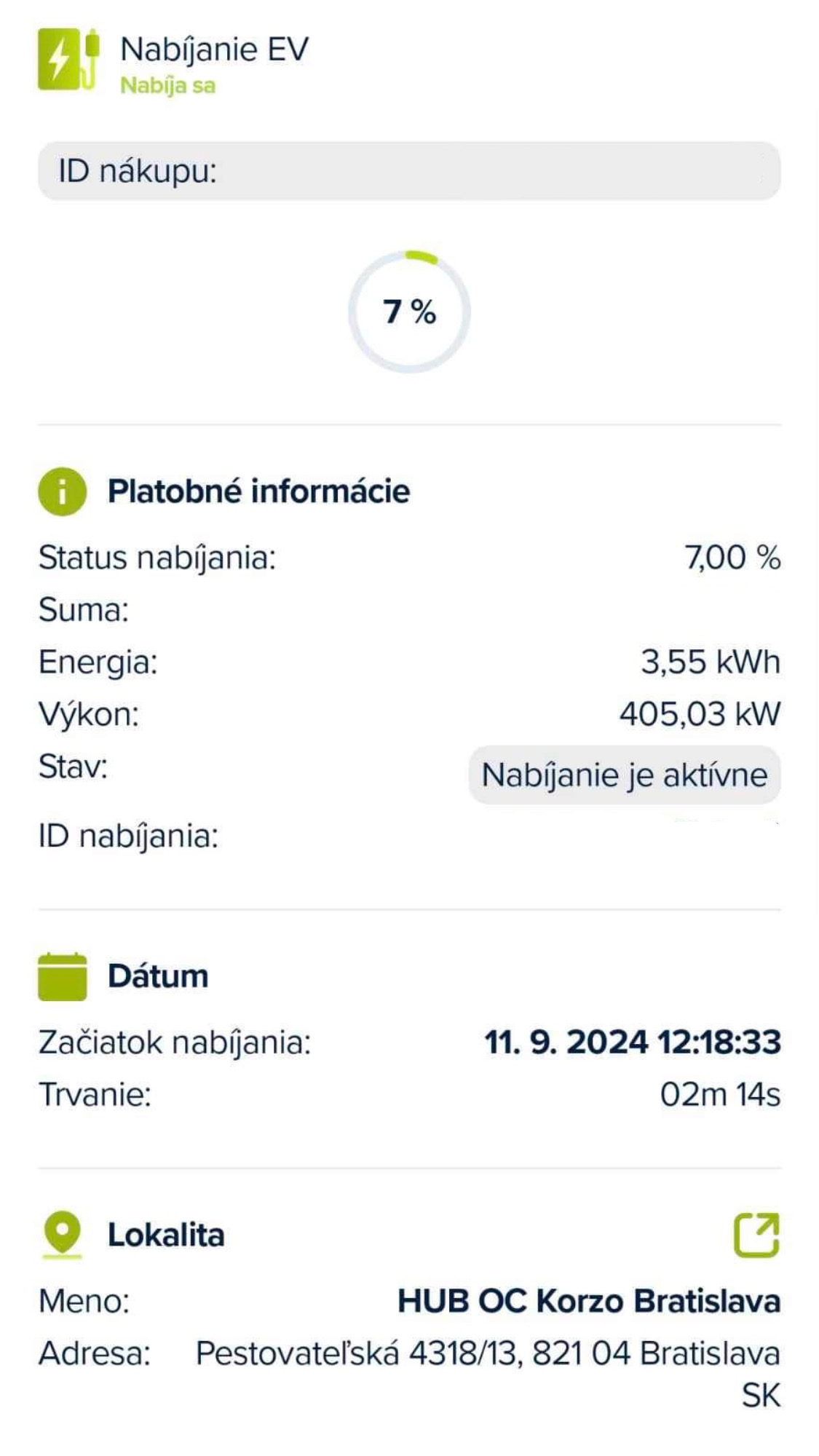The height and width of the screenshot is (1456, 819).
Task: Tap the location pin icon
Action: (x=63, y=1235)
